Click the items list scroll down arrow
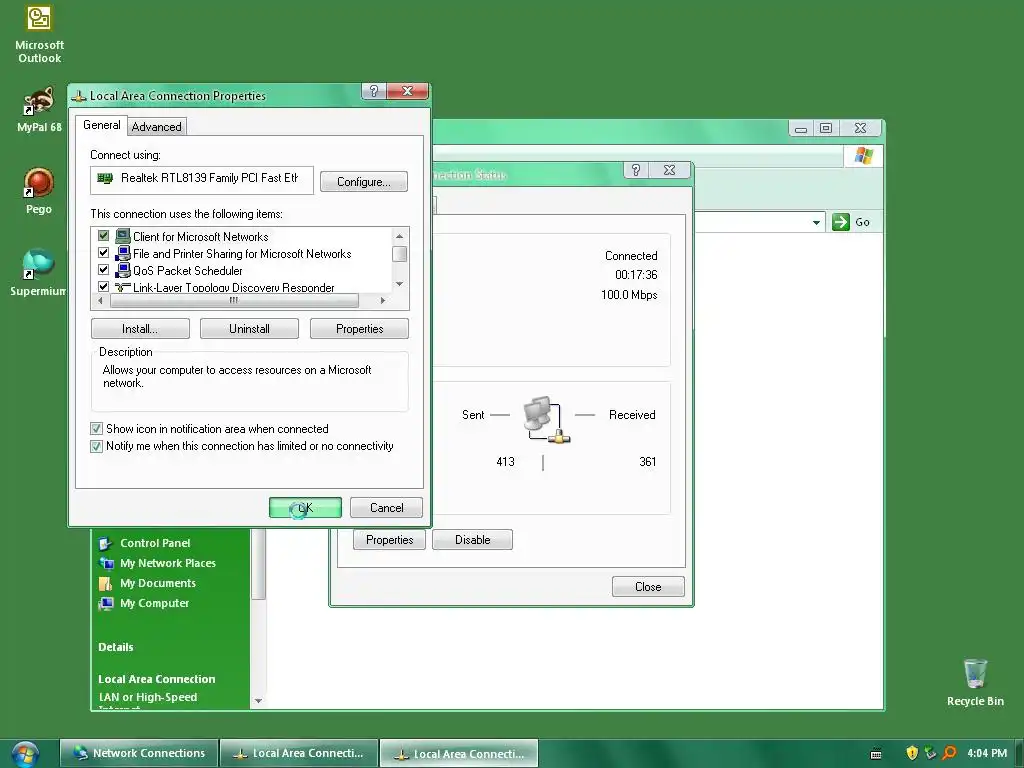The image size is (1024, 768). click(400, 284)
